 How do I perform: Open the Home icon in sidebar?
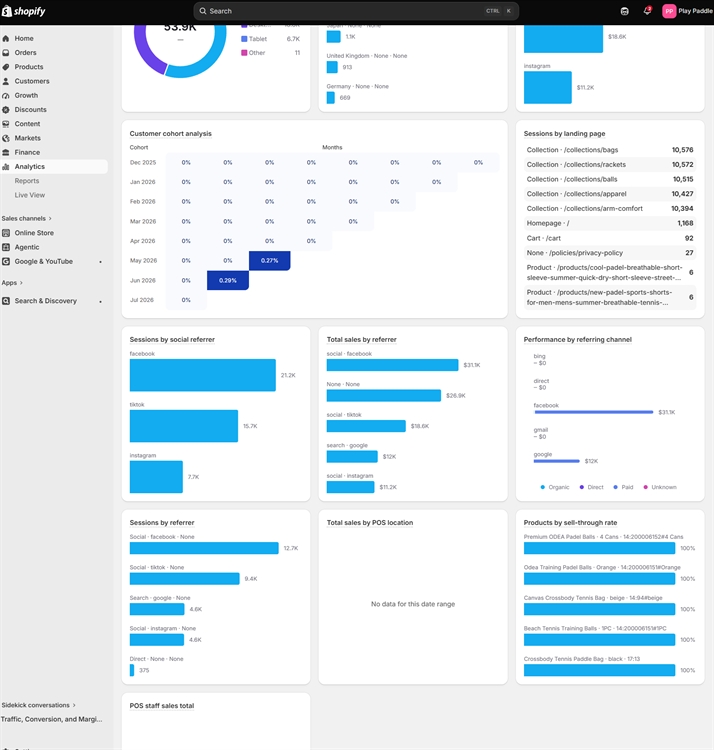[x=6, y=38]
